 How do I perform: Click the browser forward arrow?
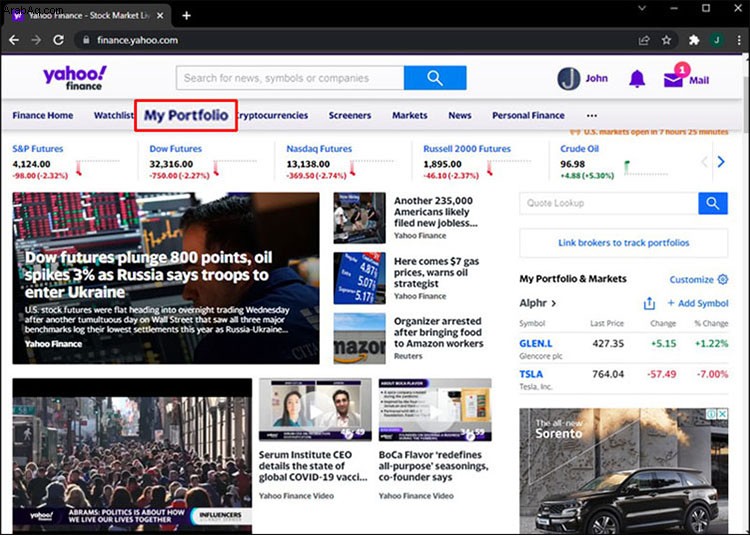[36, 40]
